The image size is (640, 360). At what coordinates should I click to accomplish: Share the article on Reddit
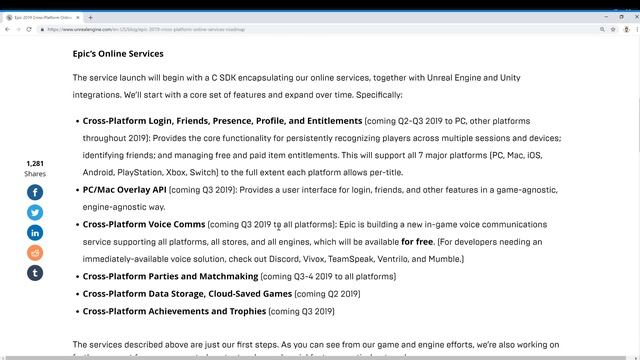(x=35, y=253)
